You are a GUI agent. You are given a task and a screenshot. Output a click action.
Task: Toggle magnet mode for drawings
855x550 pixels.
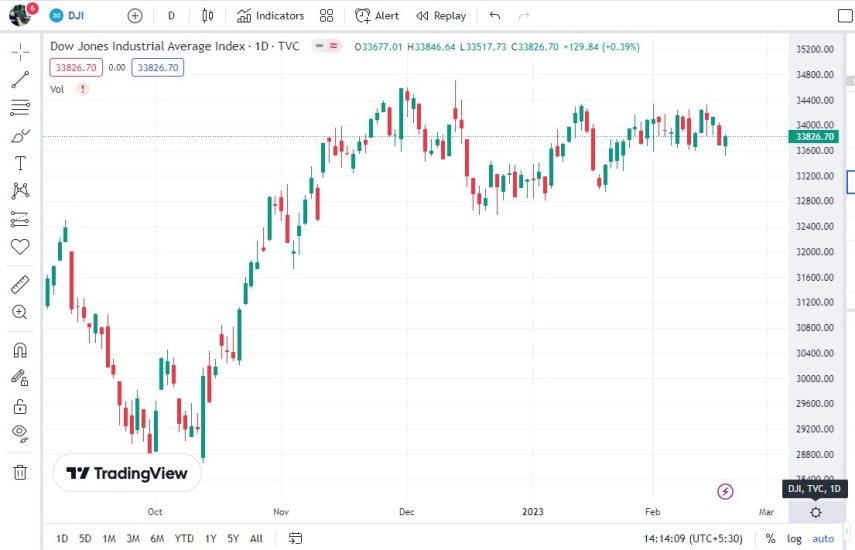point(20,350)
